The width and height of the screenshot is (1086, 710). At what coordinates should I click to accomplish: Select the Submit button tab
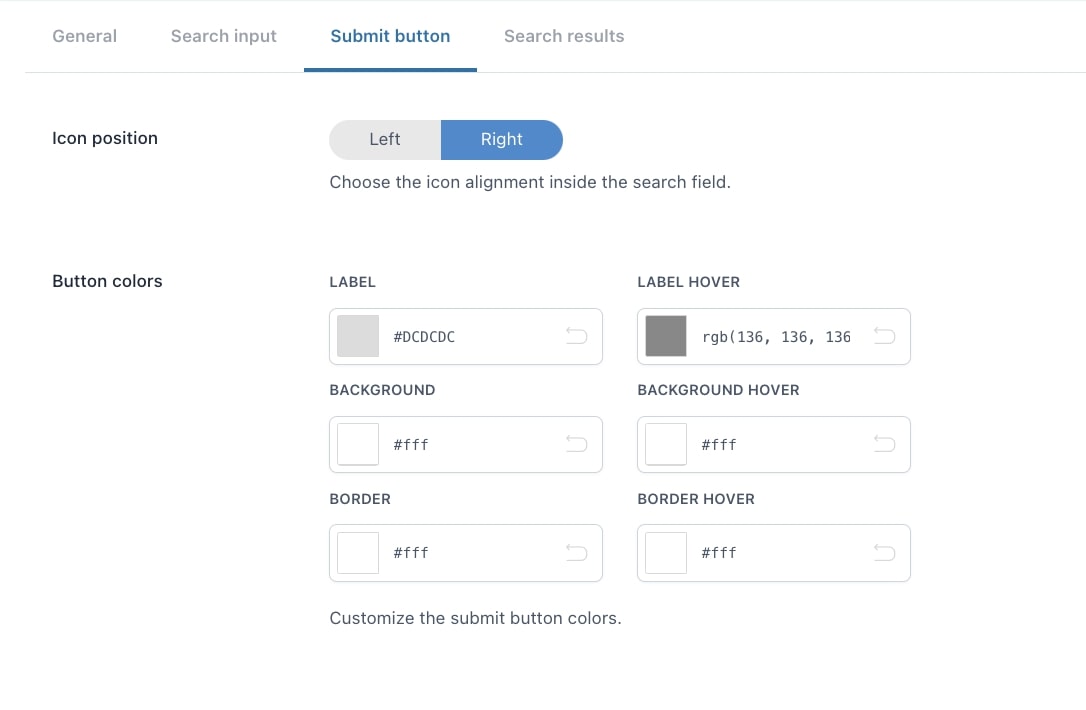pyautogui.click(x=390, y=36)
